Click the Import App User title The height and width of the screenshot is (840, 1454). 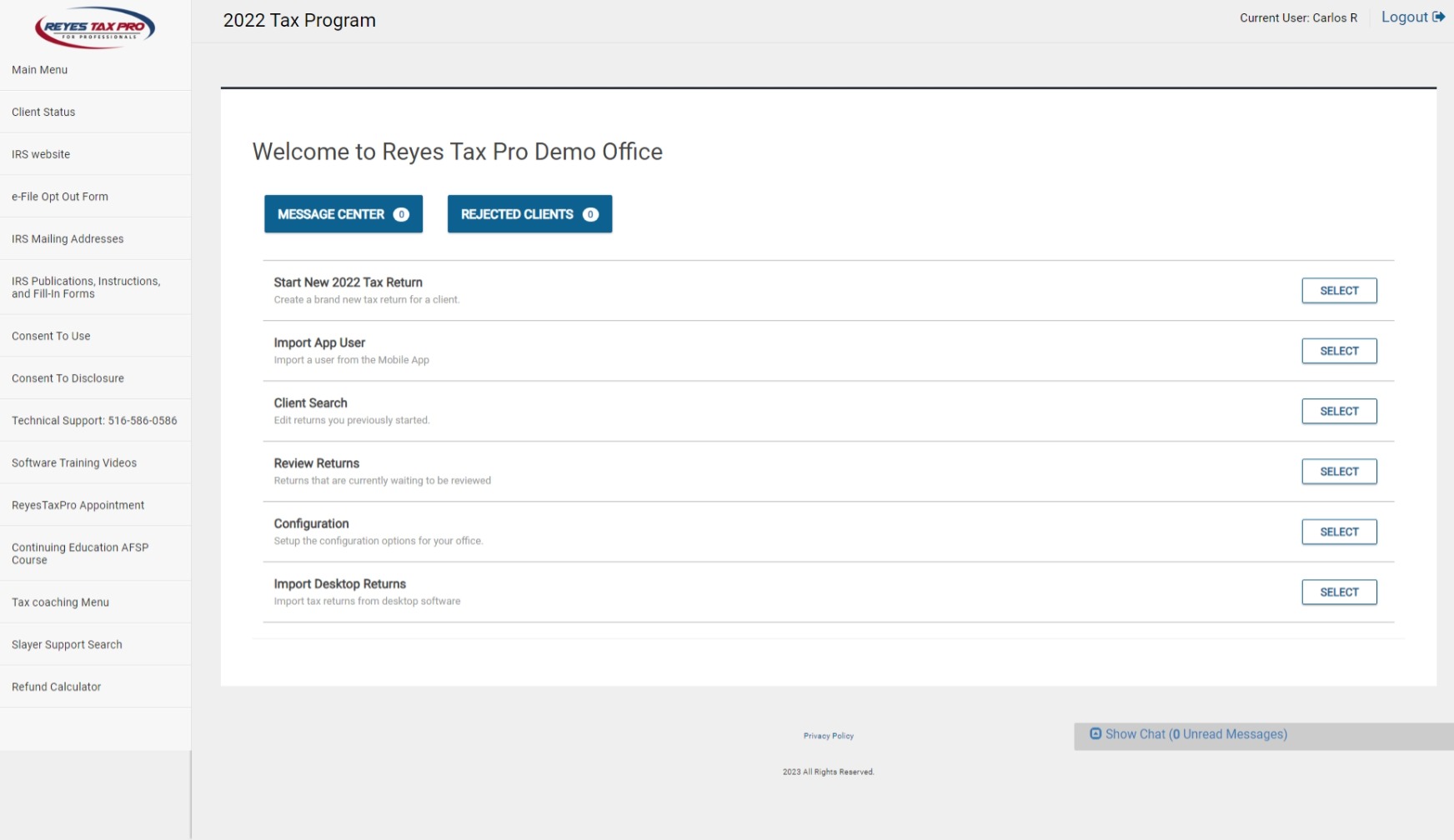tap(319, 342)
